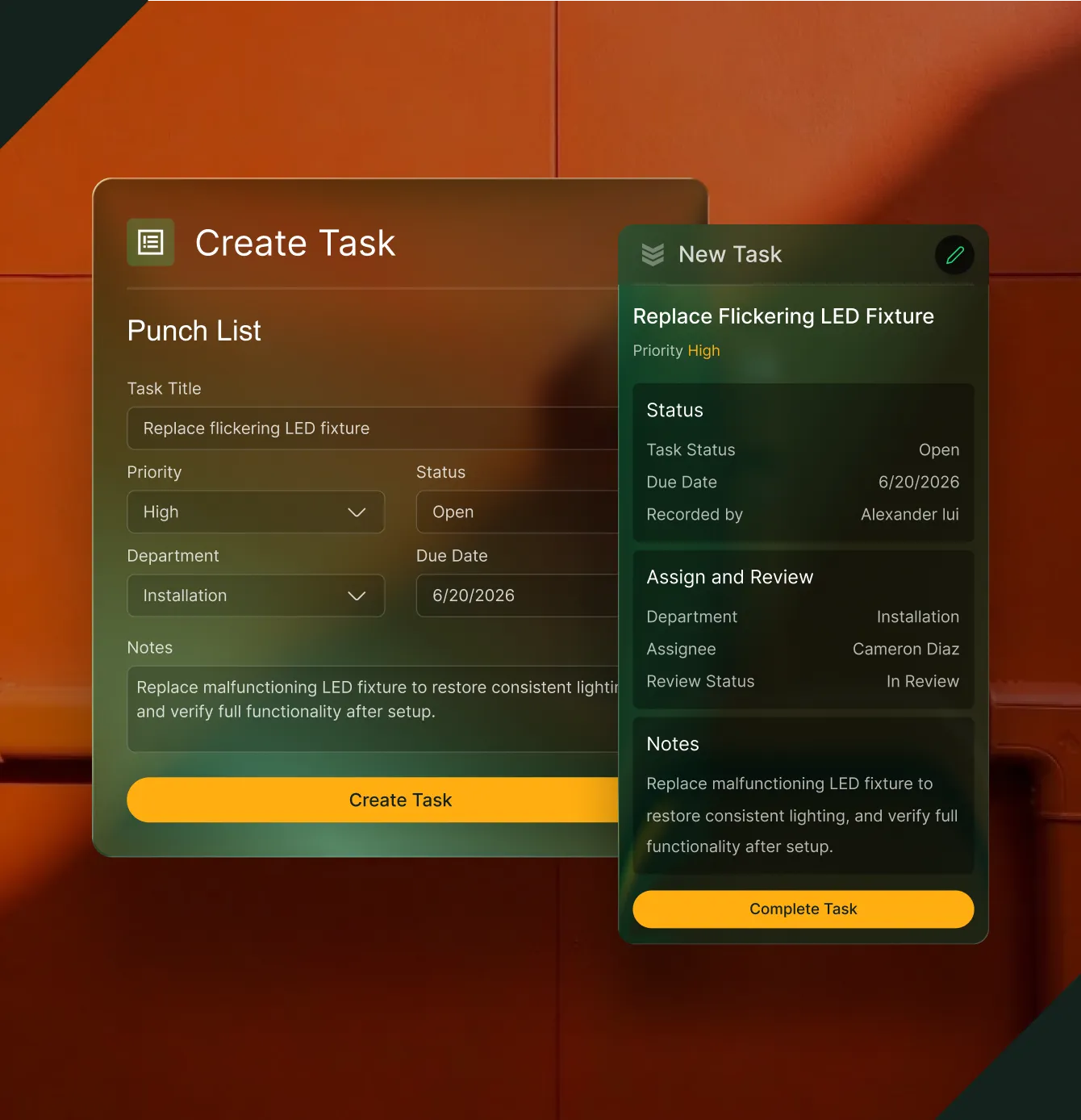Click the 'Recorded by' label on card
Viewport: 1081px width, 1120px height.
coord(695,515)
